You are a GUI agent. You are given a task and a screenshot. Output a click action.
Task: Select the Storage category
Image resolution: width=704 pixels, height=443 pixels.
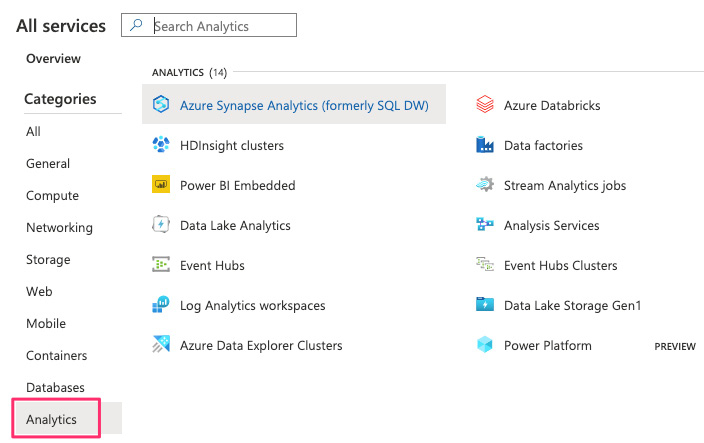[x=48, y=259]
